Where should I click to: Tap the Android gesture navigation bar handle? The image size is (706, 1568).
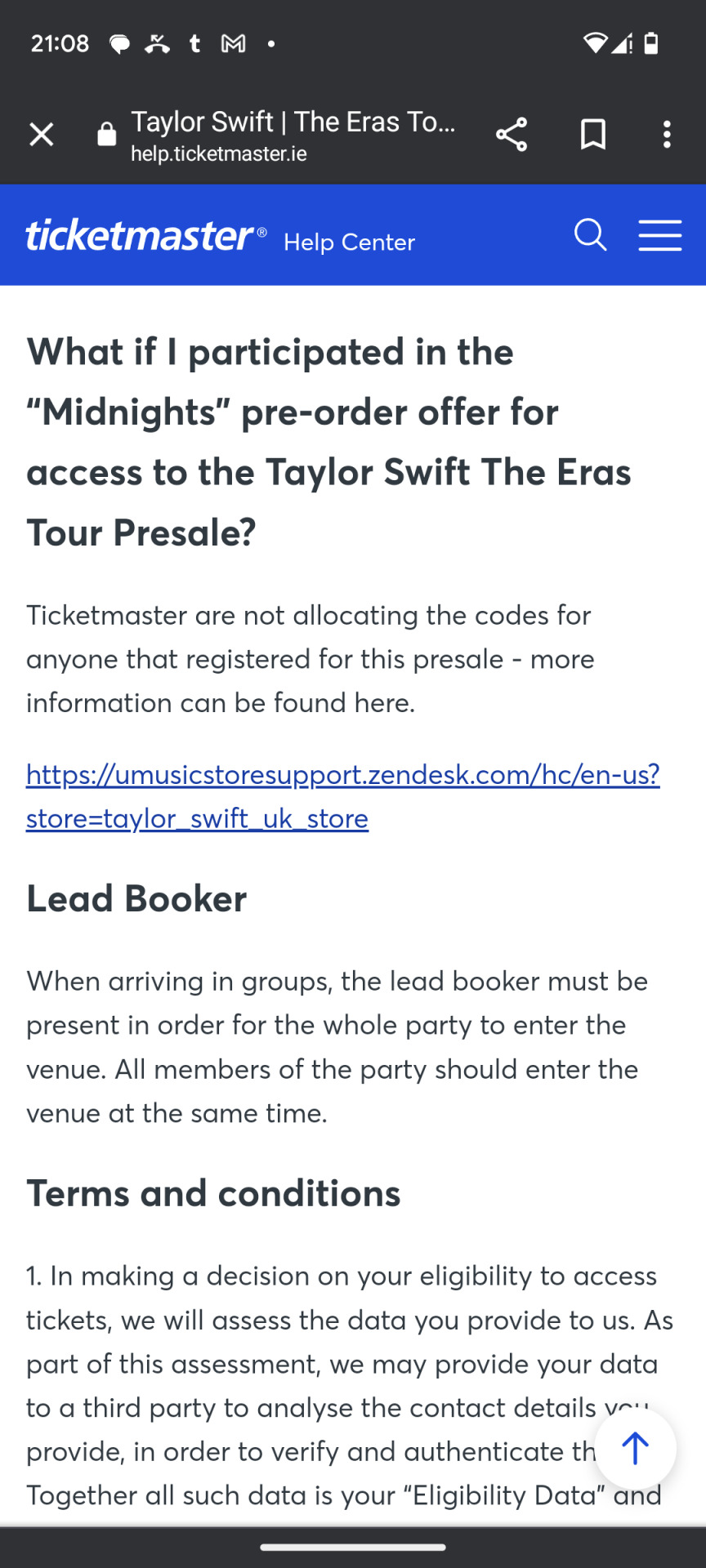[x=353, y=1547]
